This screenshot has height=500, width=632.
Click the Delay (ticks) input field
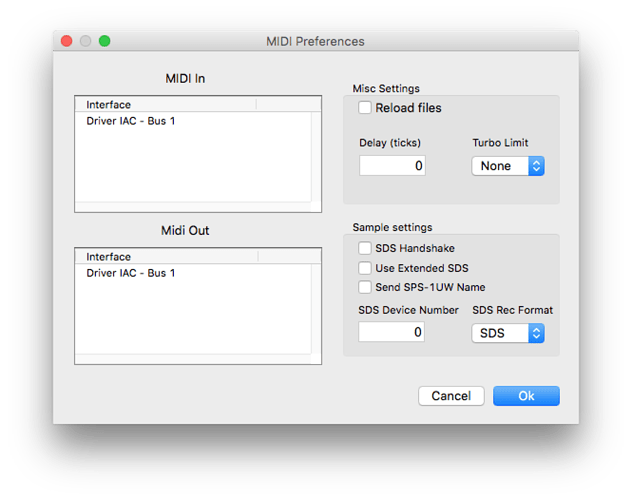[392, 166]
